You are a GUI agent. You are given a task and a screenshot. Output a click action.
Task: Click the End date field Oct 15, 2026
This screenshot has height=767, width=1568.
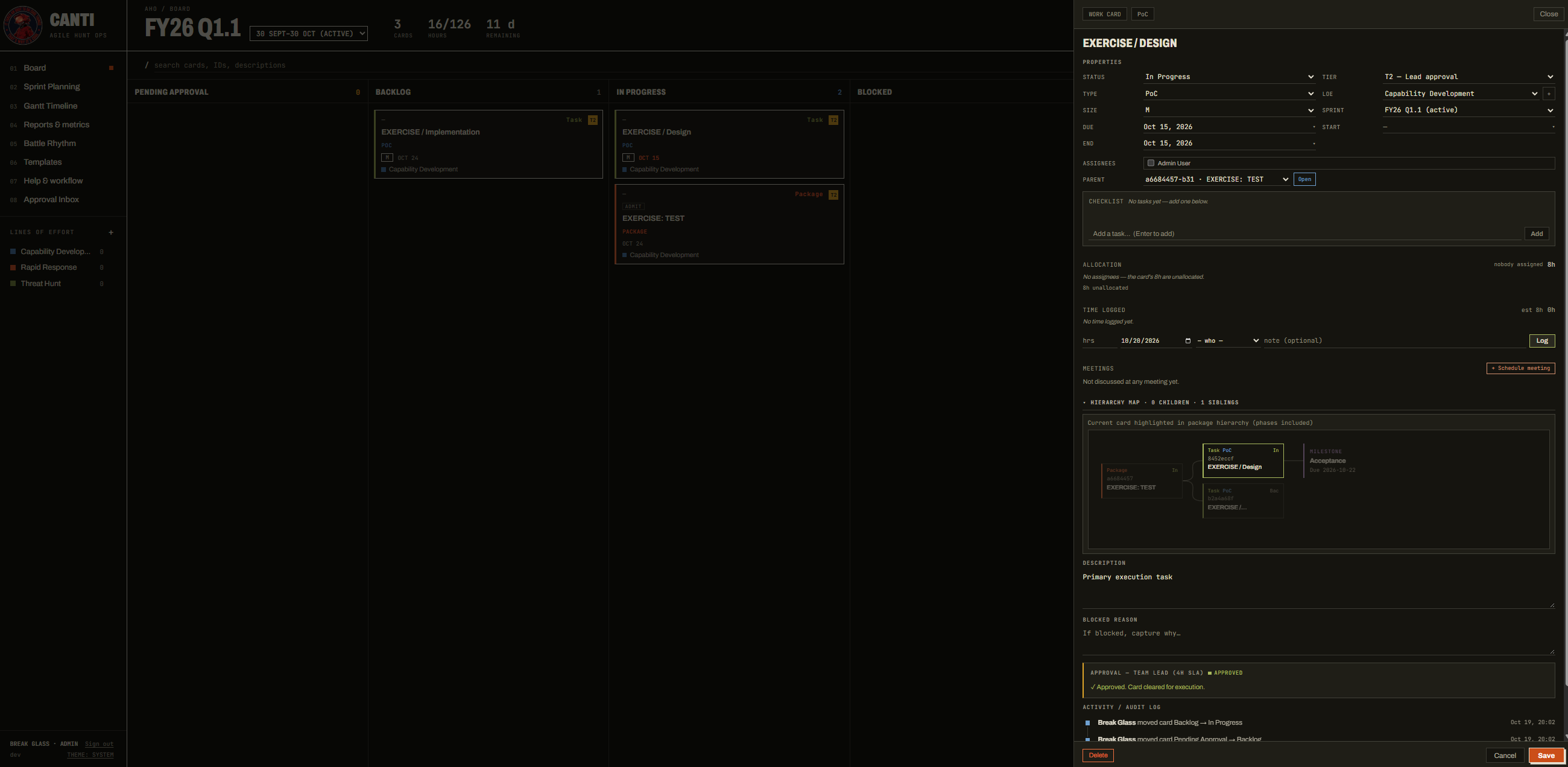point(1229,143)
